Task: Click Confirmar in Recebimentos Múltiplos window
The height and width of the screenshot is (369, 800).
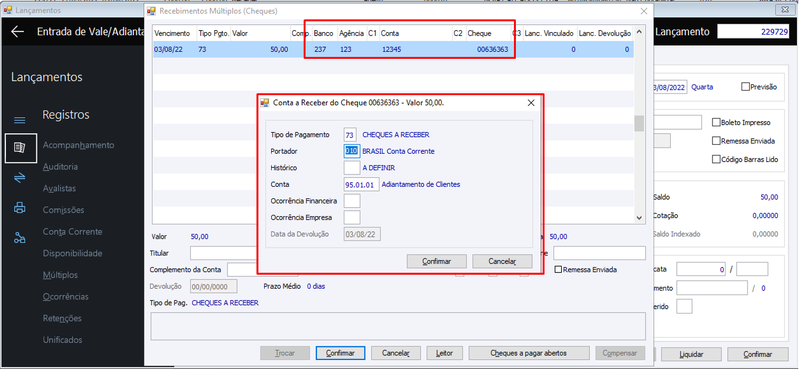Action: pos(340,353)
